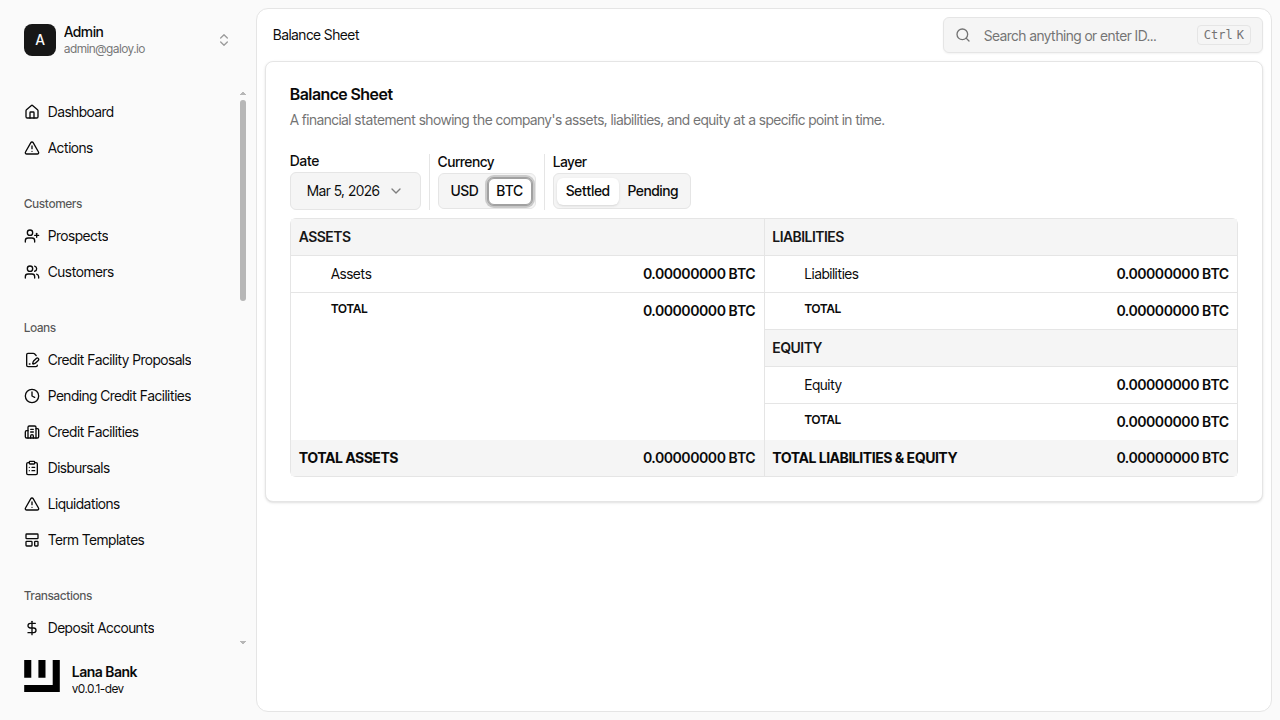
Task: Go to Credit Facilities in sidebar
Action: coord(93,432)
